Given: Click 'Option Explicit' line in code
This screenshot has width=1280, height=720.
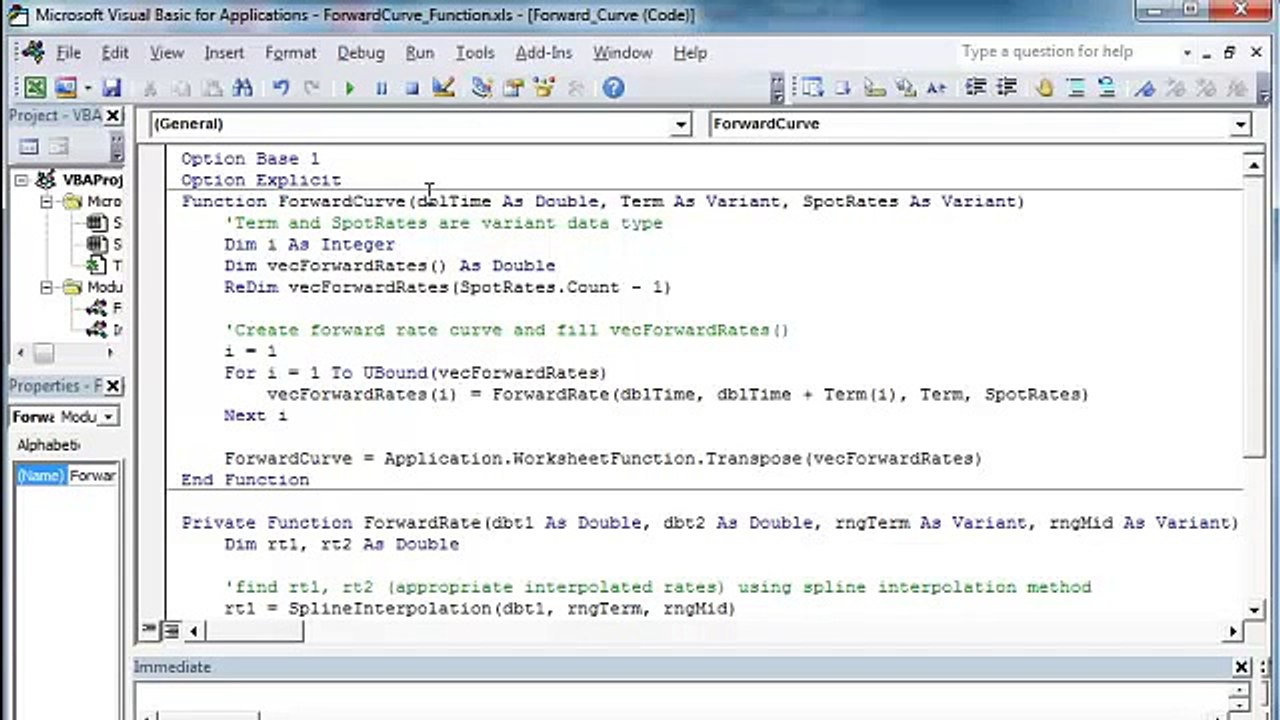Looking at the screenshot, I should (261, 180).
